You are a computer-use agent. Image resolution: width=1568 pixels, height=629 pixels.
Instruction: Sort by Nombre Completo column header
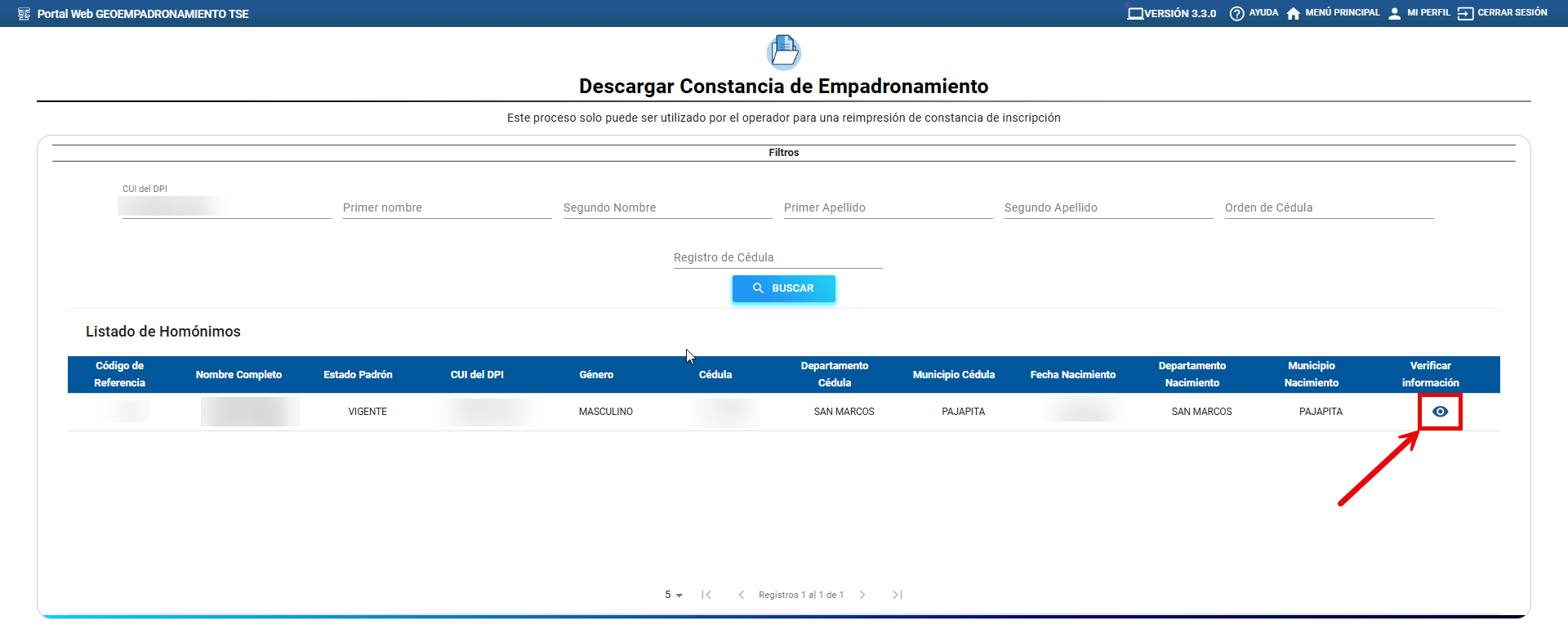pos(238,375)
